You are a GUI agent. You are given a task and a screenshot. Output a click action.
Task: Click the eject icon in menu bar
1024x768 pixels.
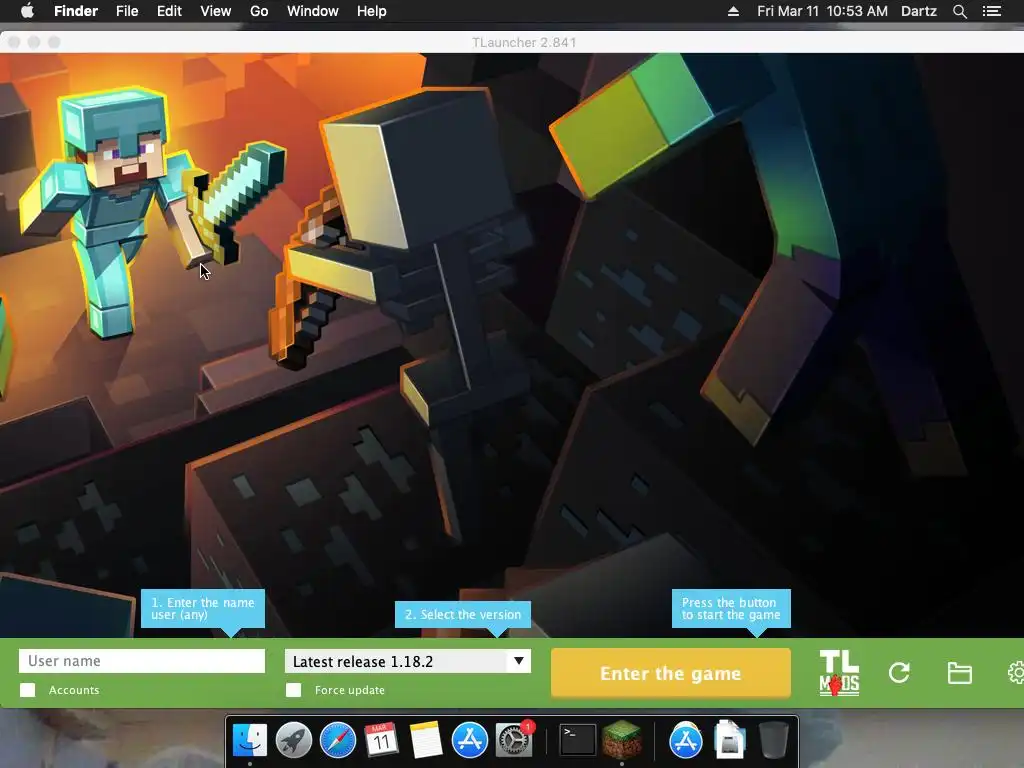click(733, 11)
